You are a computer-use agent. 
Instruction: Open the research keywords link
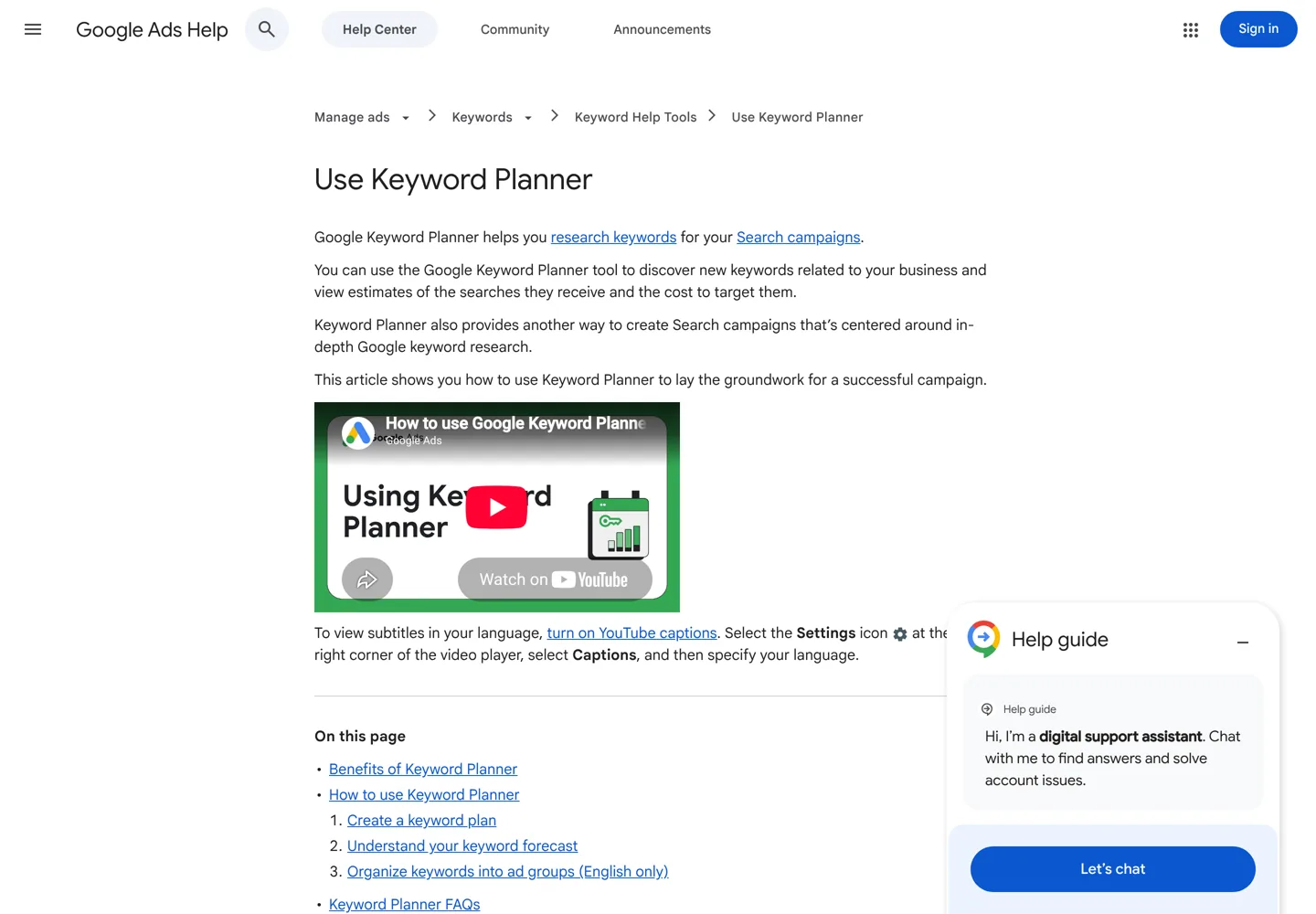[x=613, y=238]
